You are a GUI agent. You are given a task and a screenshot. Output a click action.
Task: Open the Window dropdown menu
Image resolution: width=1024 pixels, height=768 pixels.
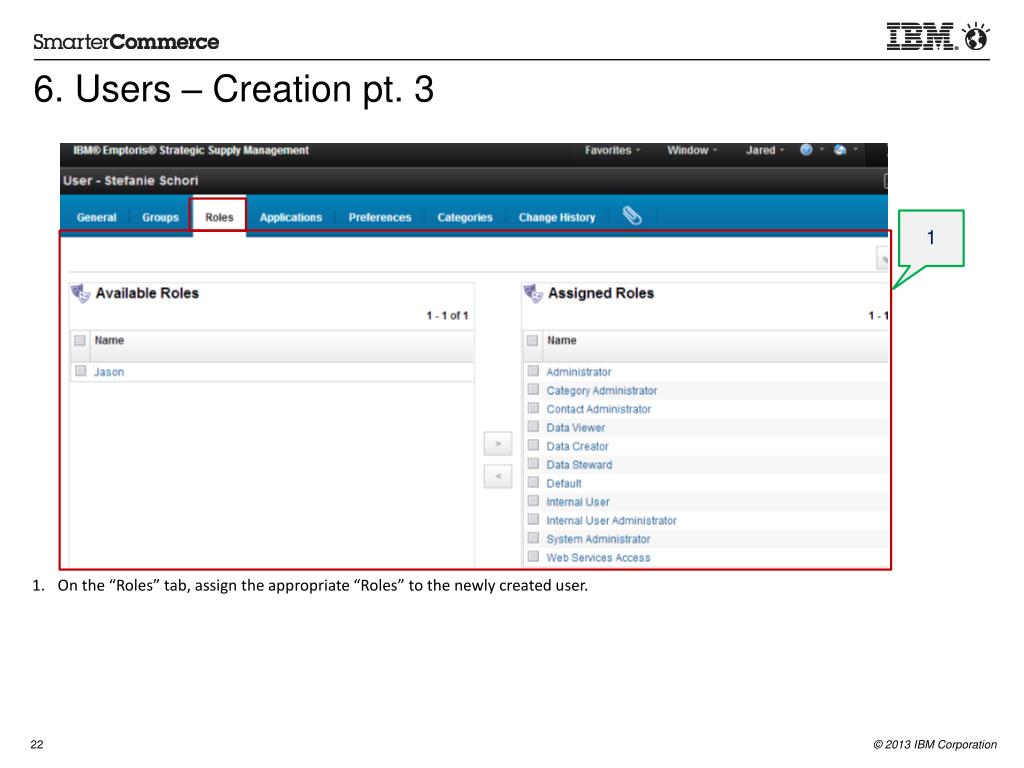692,150
